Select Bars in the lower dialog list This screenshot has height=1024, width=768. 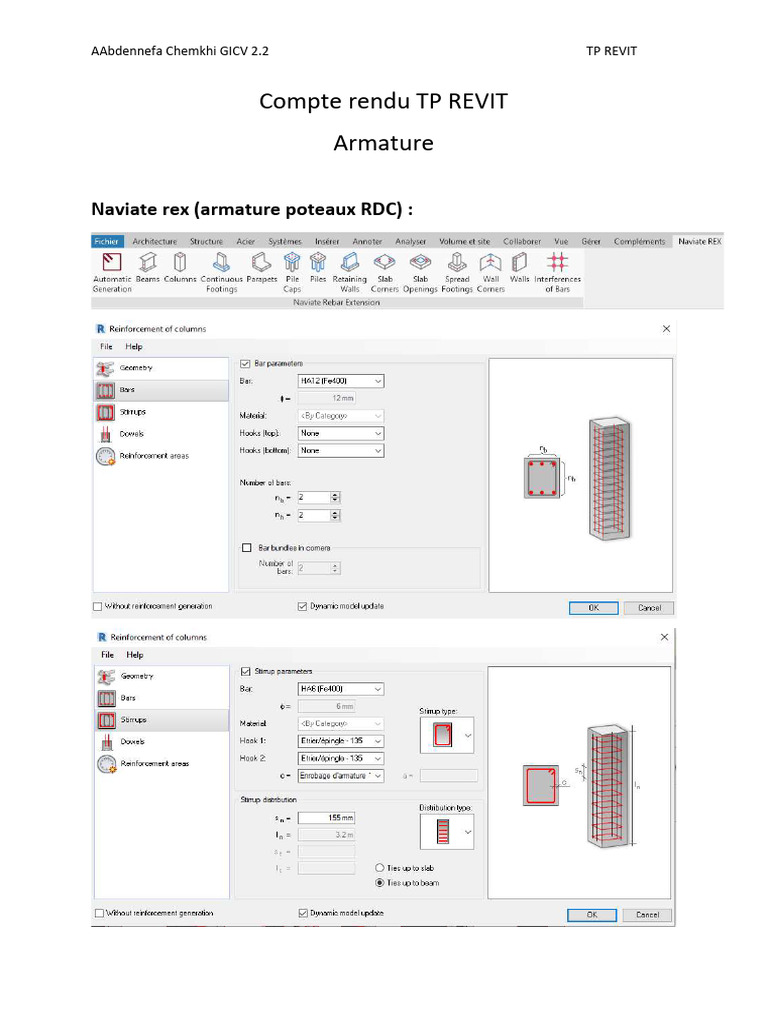tap(162, 698)
